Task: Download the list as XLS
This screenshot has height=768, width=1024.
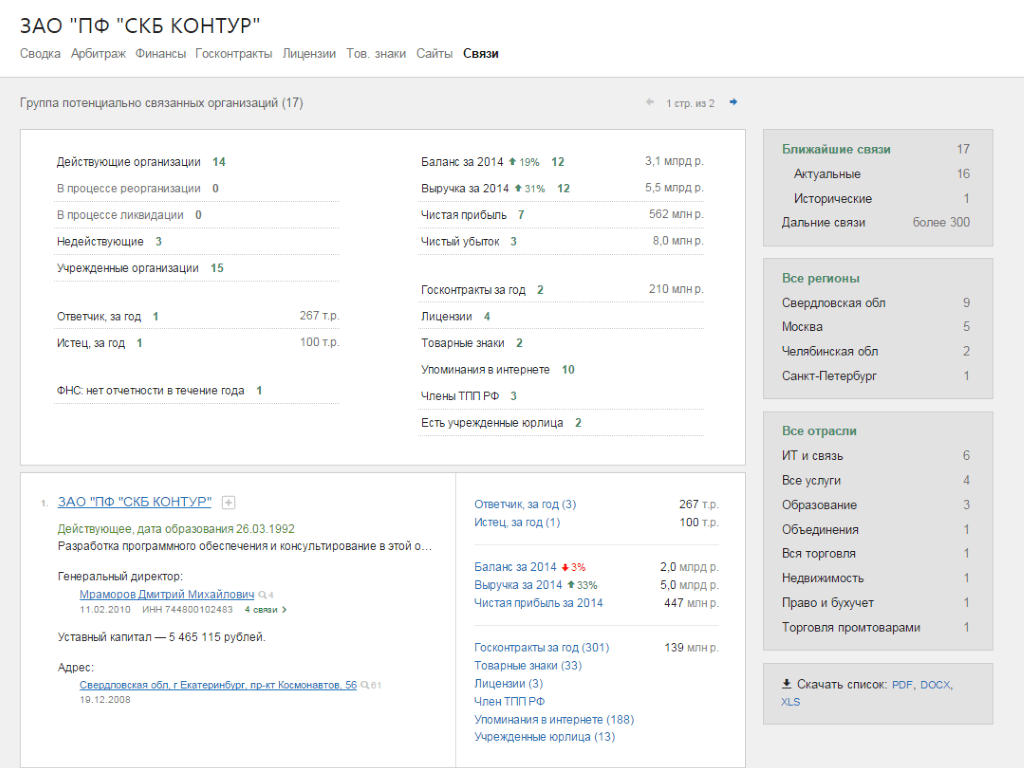Action: [790, 702]
